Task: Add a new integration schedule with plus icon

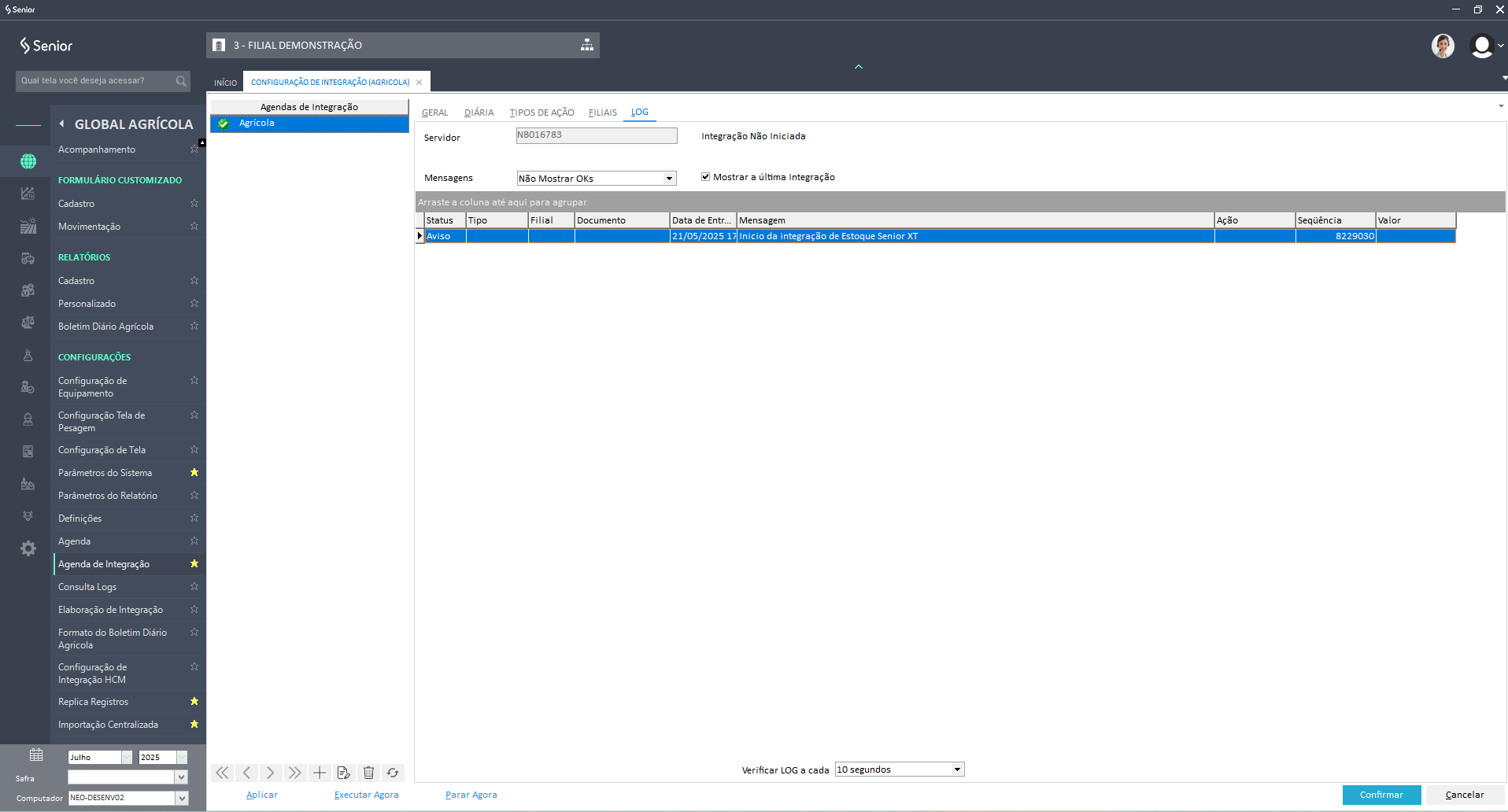Action: [320, 773]
